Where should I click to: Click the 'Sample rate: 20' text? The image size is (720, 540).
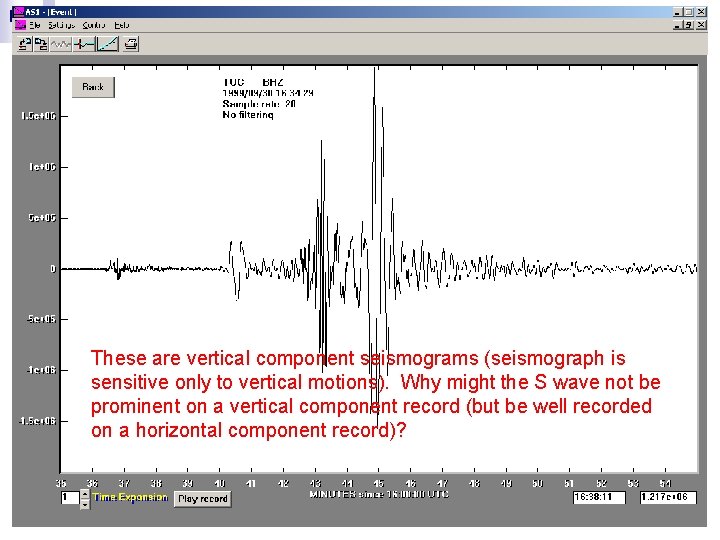(259, 104)
